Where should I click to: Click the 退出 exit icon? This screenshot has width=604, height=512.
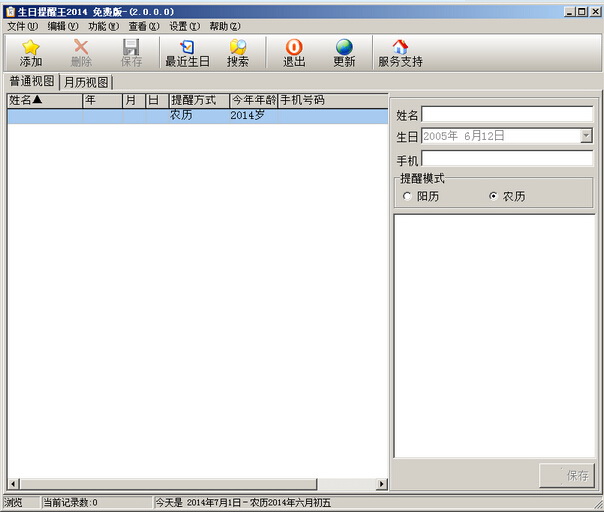pyautogui.click(x=294, y=47)
